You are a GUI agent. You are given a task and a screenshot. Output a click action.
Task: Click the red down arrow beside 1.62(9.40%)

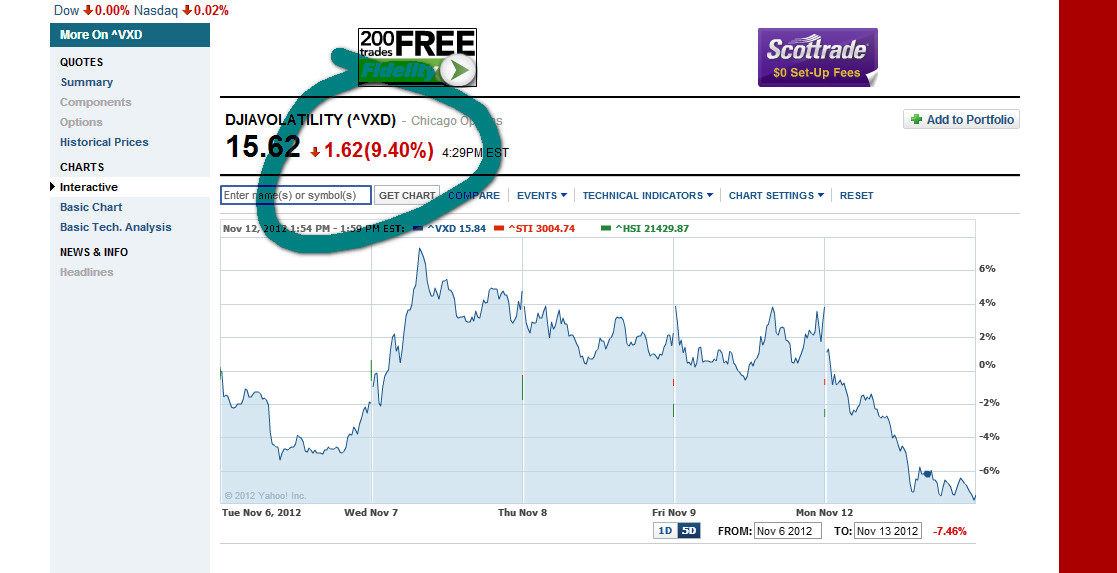[x=316, y=152]
